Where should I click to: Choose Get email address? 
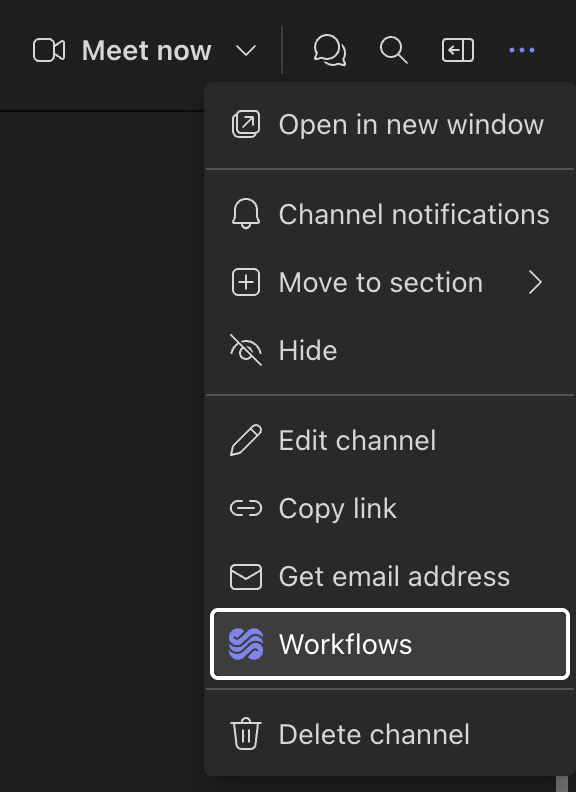(x=390, y=576)
